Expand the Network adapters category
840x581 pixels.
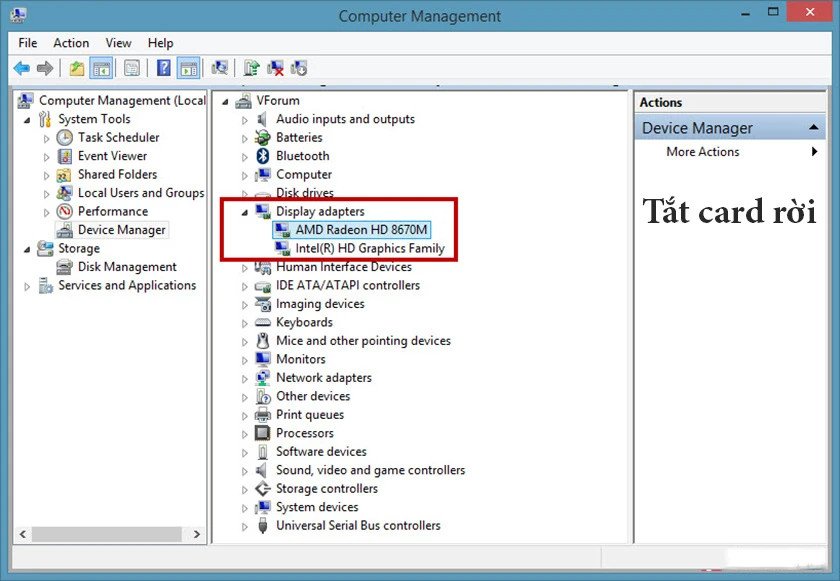[x=244, y=377]
